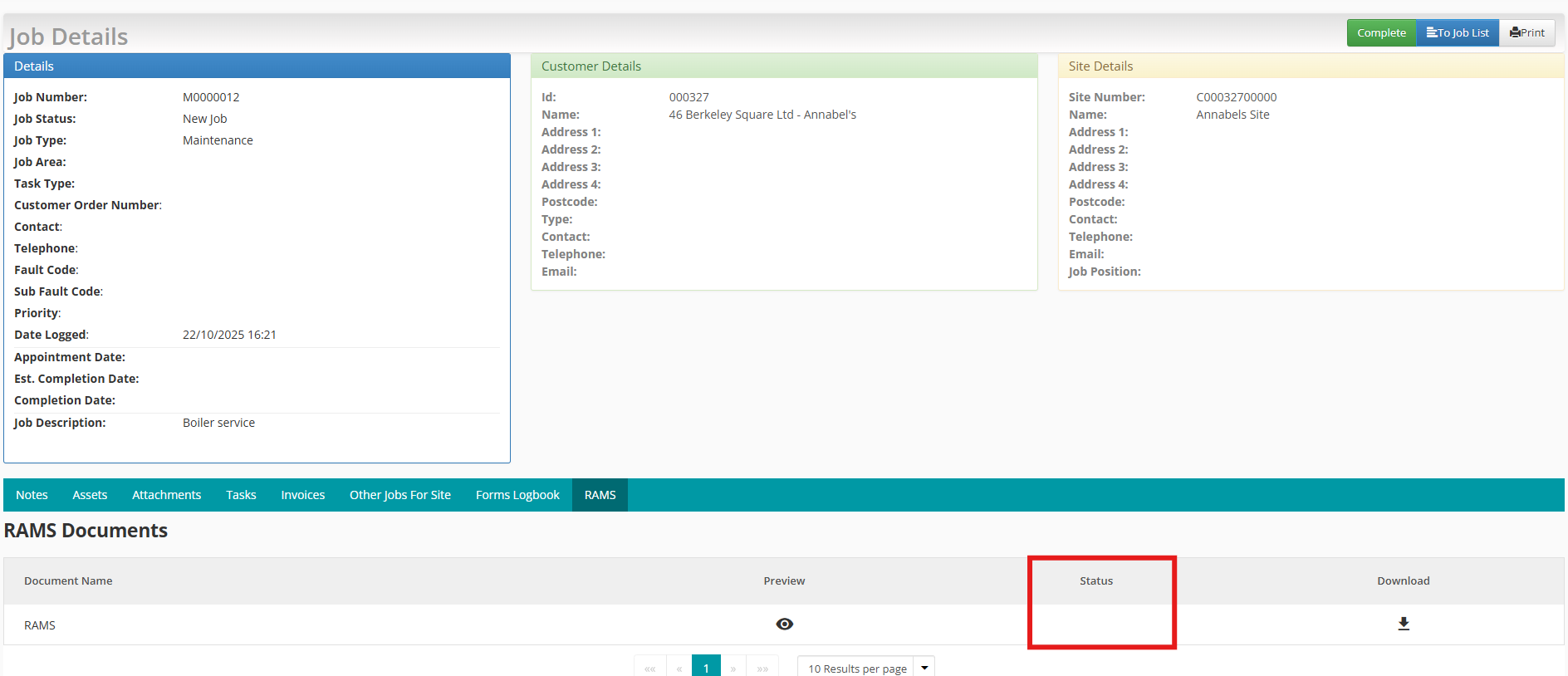Mark job as Complete
Image resolution: width=1568 pixels, height=676 pixels.
[1382, 33]
